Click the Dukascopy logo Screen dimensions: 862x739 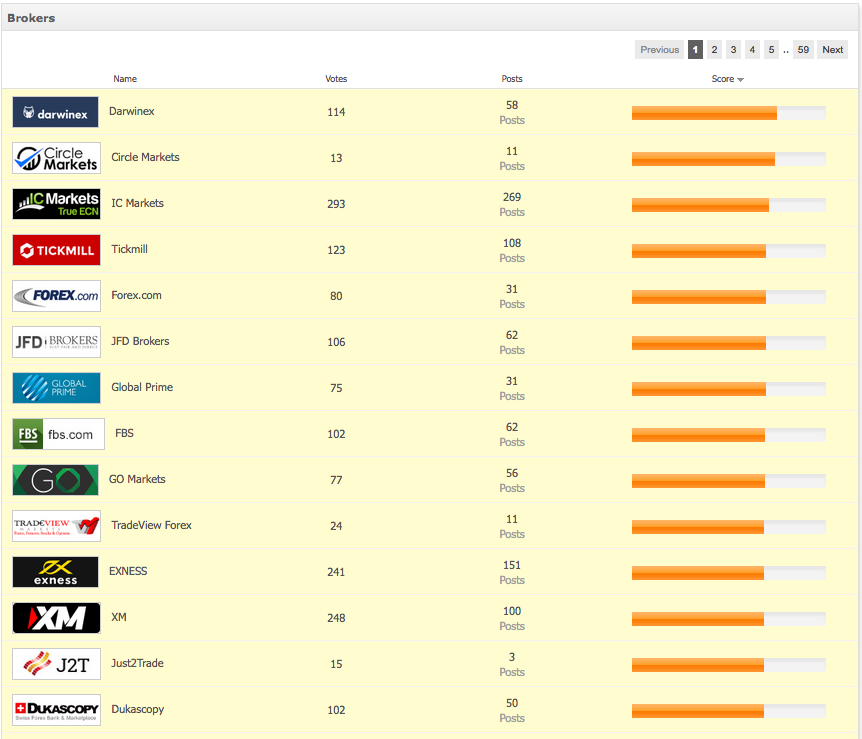[57, 710]
